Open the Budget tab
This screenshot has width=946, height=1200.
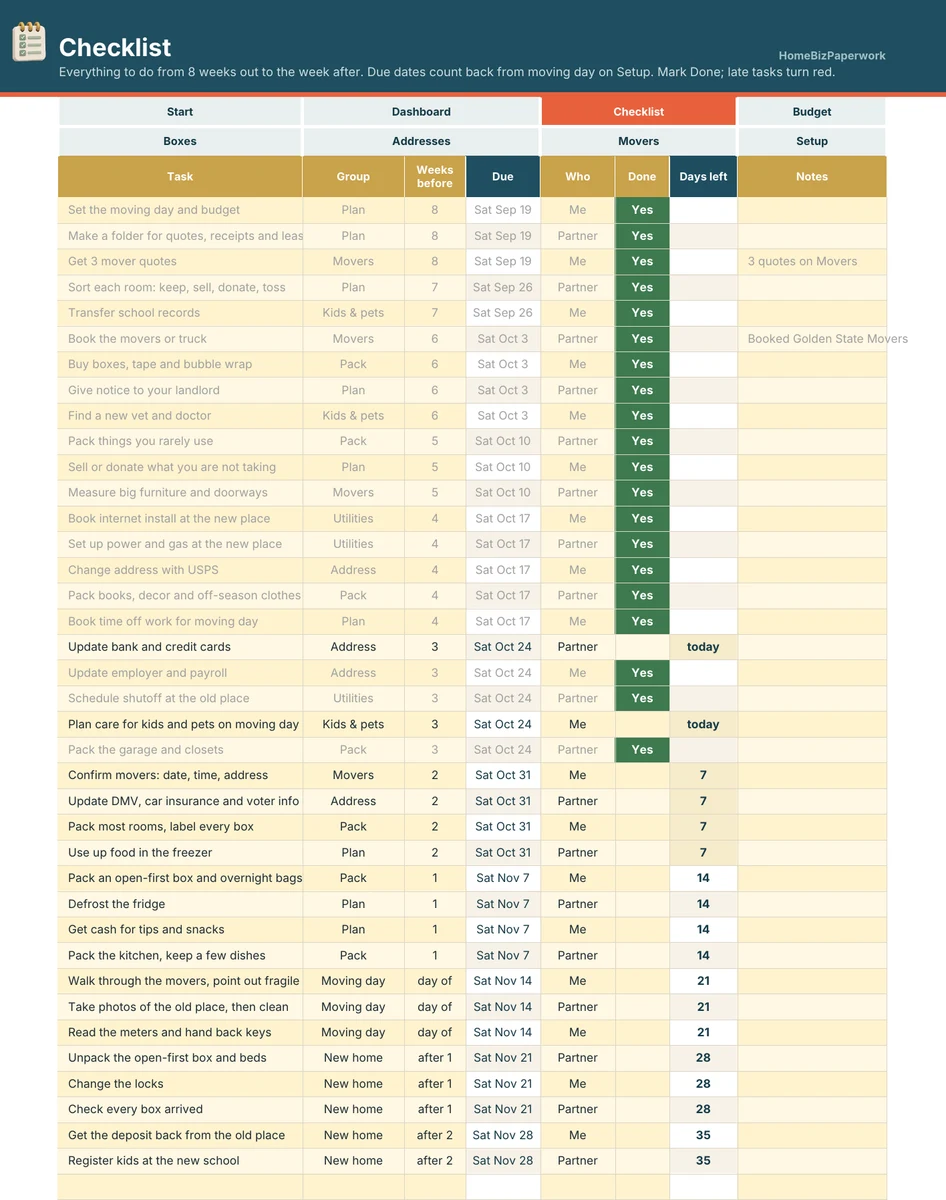pos(812,112)
